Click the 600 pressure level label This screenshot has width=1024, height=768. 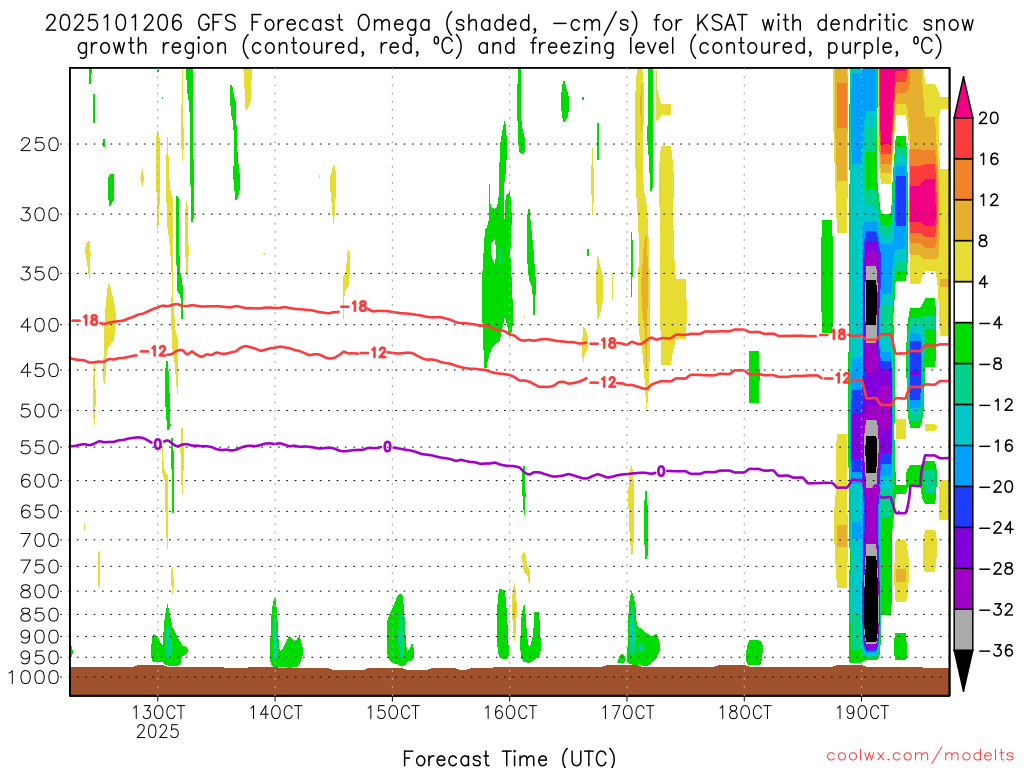point(39,481)
